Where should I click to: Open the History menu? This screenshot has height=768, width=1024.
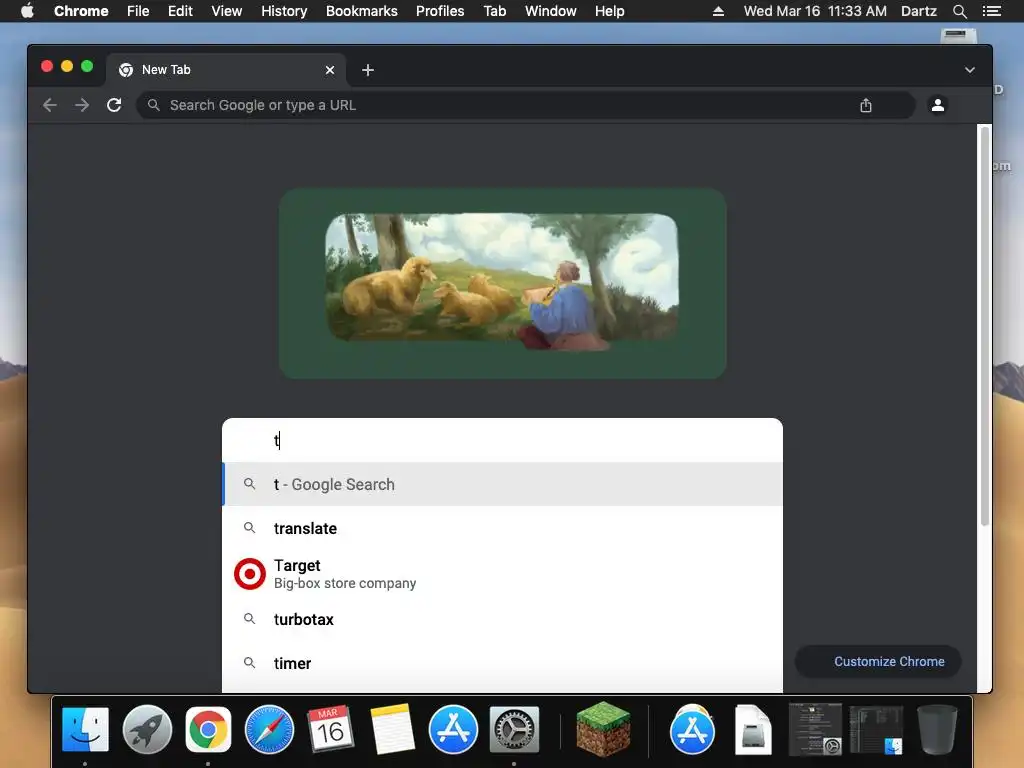pyautogui.click(x=284, y=11)
